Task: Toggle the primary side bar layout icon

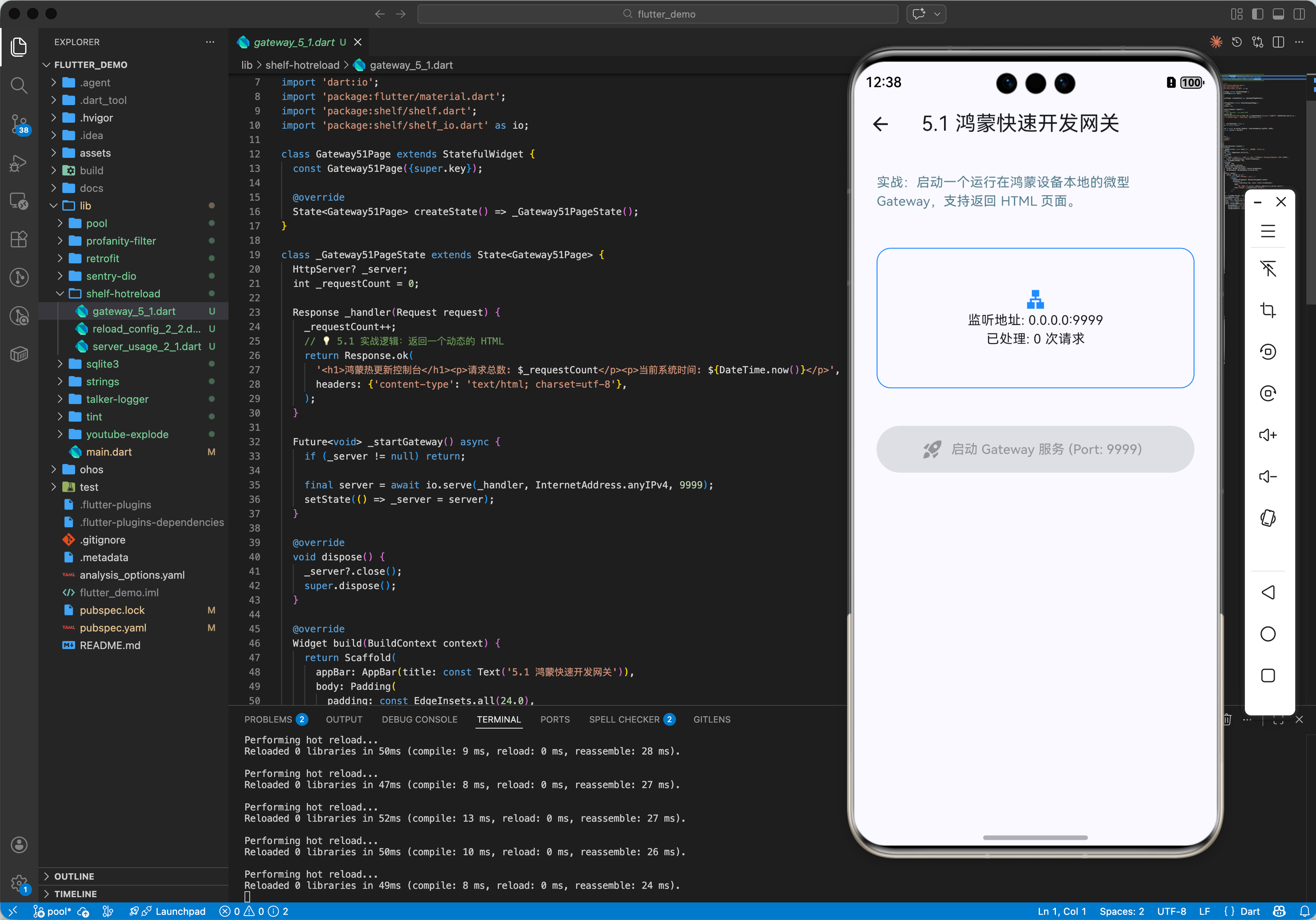Action: point(1257,14)
